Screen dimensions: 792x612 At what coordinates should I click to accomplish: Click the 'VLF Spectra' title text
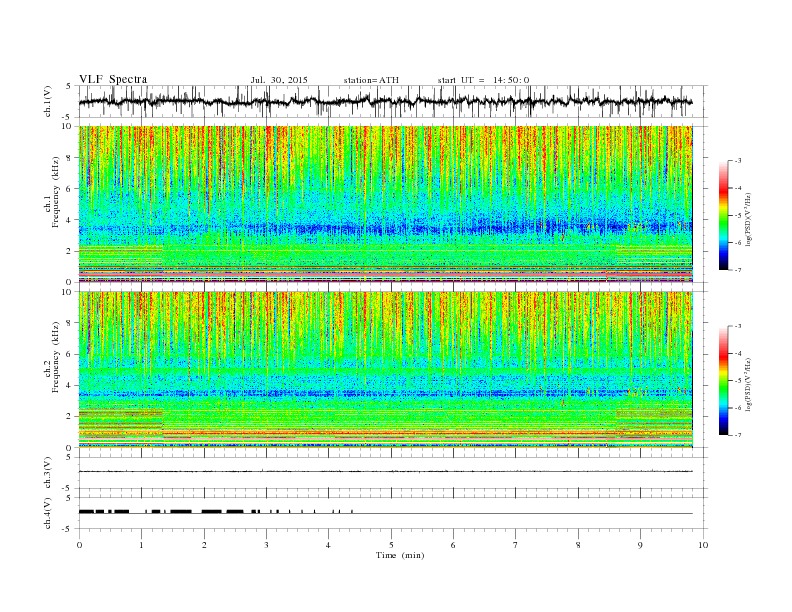(113, 79)
